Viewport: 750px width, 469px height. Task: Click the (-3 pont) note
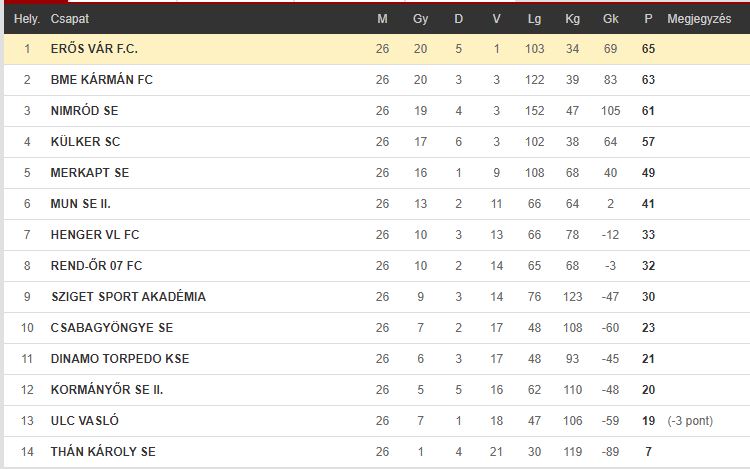690,421
